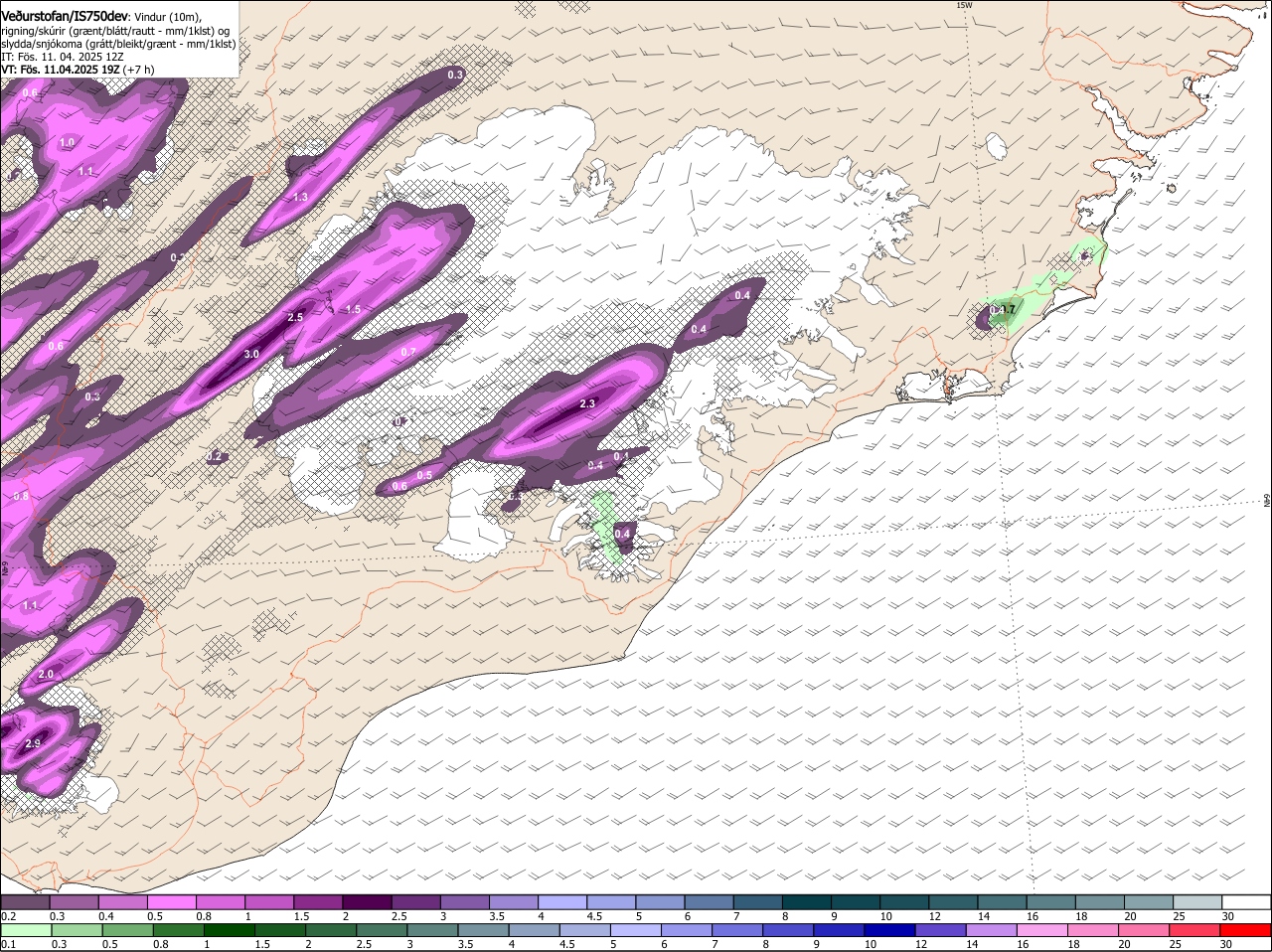Click the purple legend swatch for 0.2–0.3
The height and width of the screenshot is (952, 1272).
tap(27, 901)
